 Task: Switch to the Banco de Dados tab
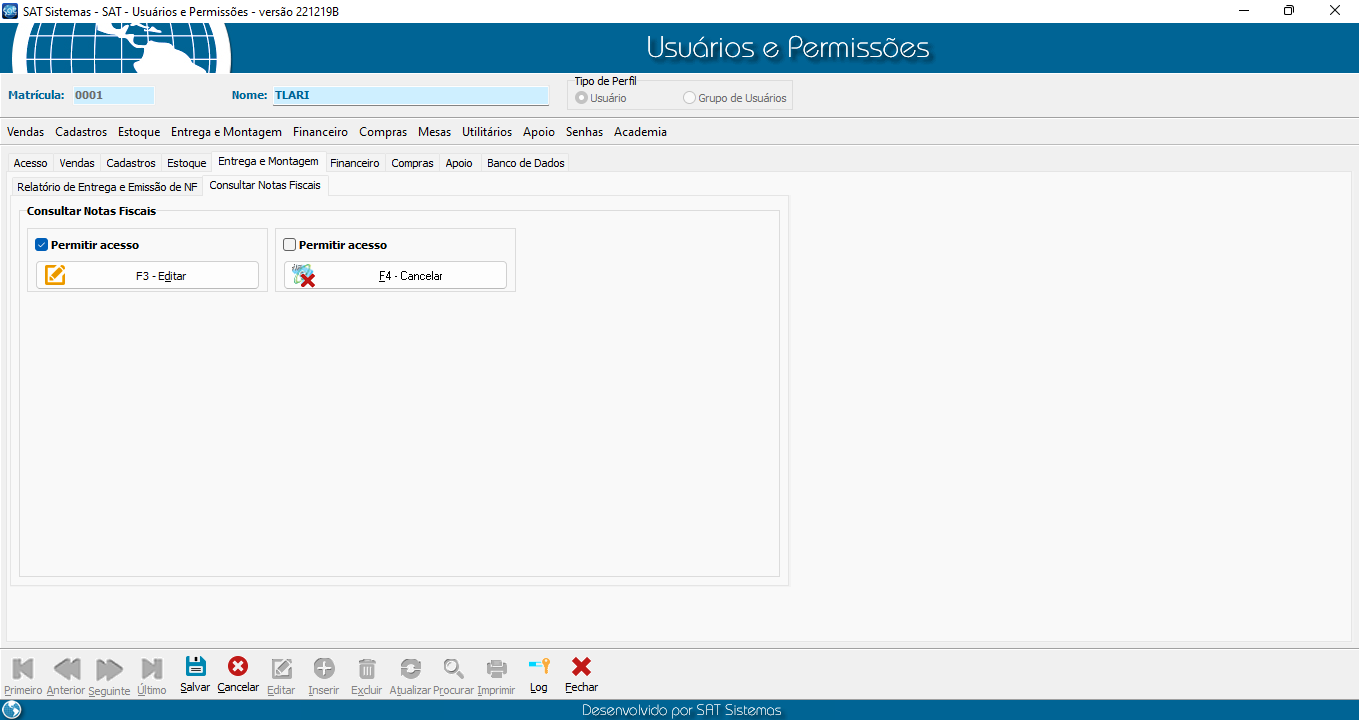tap(525, 163)
